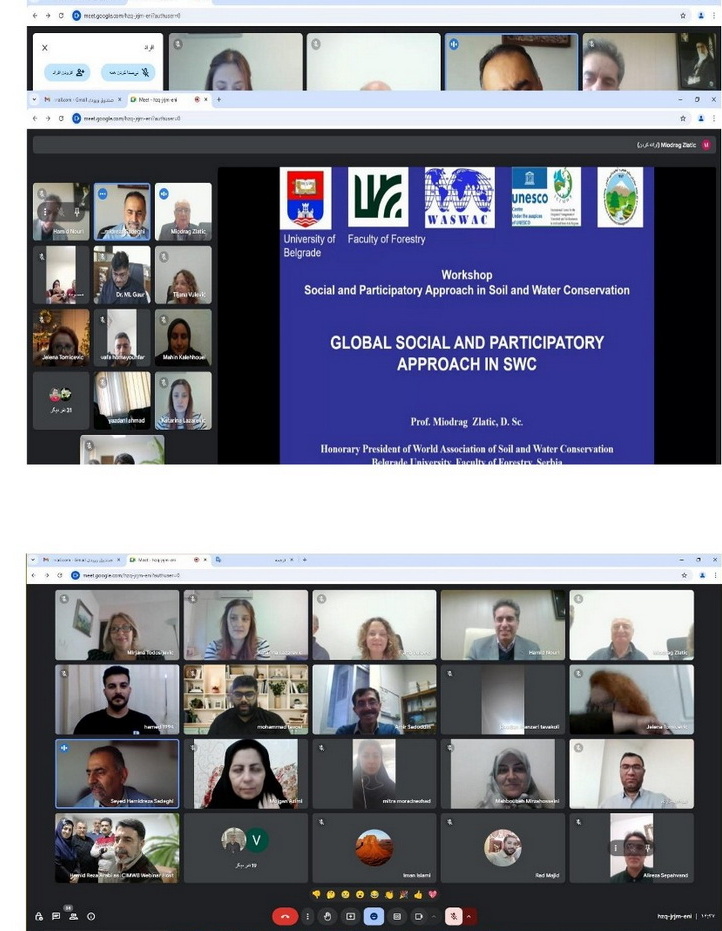This screenshot has height=931, width=722.
Task: Open the people list icon
Action: coord(73,916)
